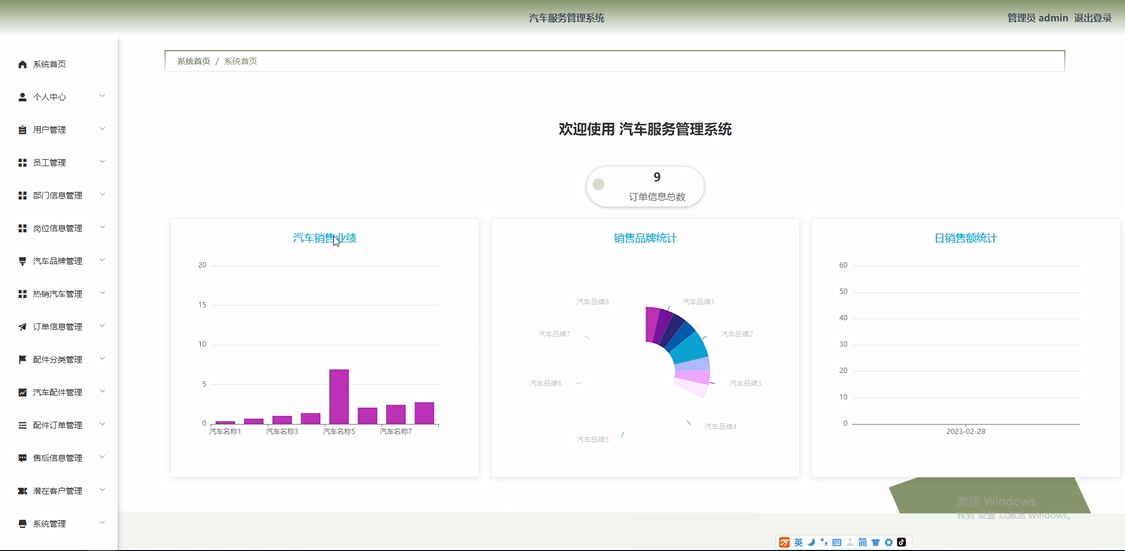The image size is (1125, 551).
Task: Click the 汽车名称1 axis label
Action: tap(225, 432)
